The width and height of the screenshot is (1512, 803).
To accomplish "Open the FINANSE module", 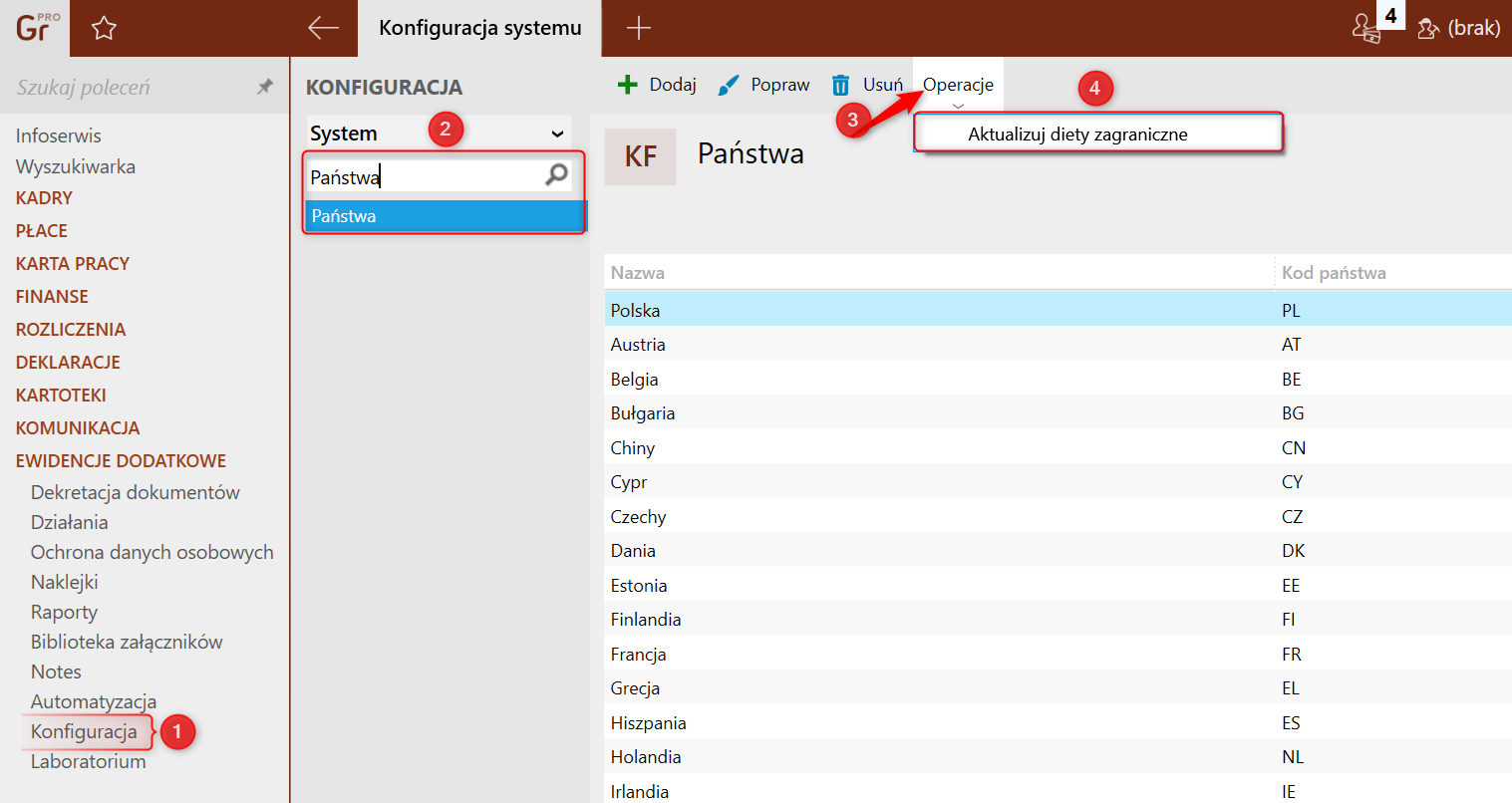I will 52,296.
